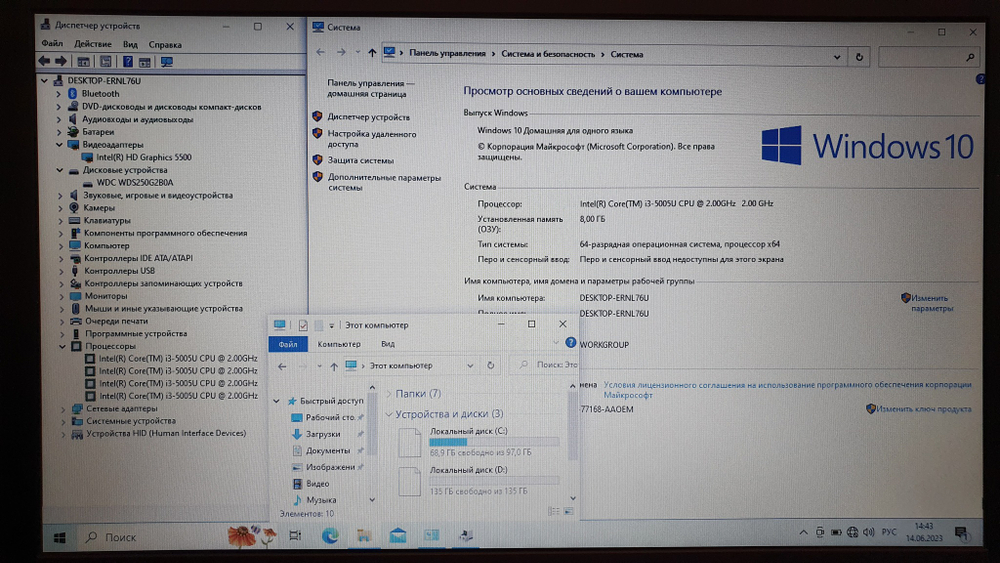Click the volume icon in system tray
The image size is (1000, 563).
869,532
